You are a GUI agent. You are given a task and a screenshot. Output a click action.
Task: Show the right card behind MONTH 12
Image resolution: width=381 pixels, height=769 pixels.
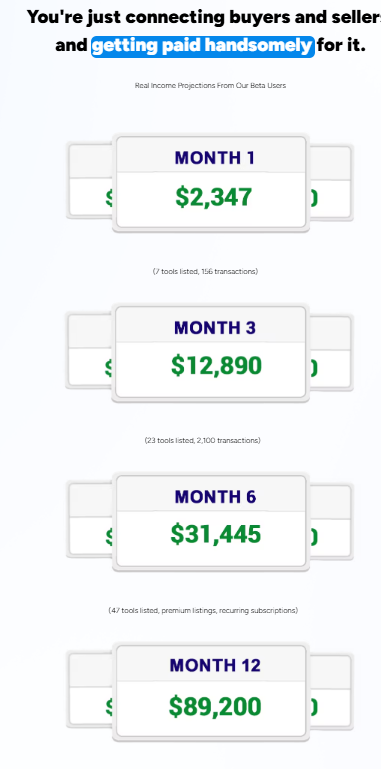[331, 691]
